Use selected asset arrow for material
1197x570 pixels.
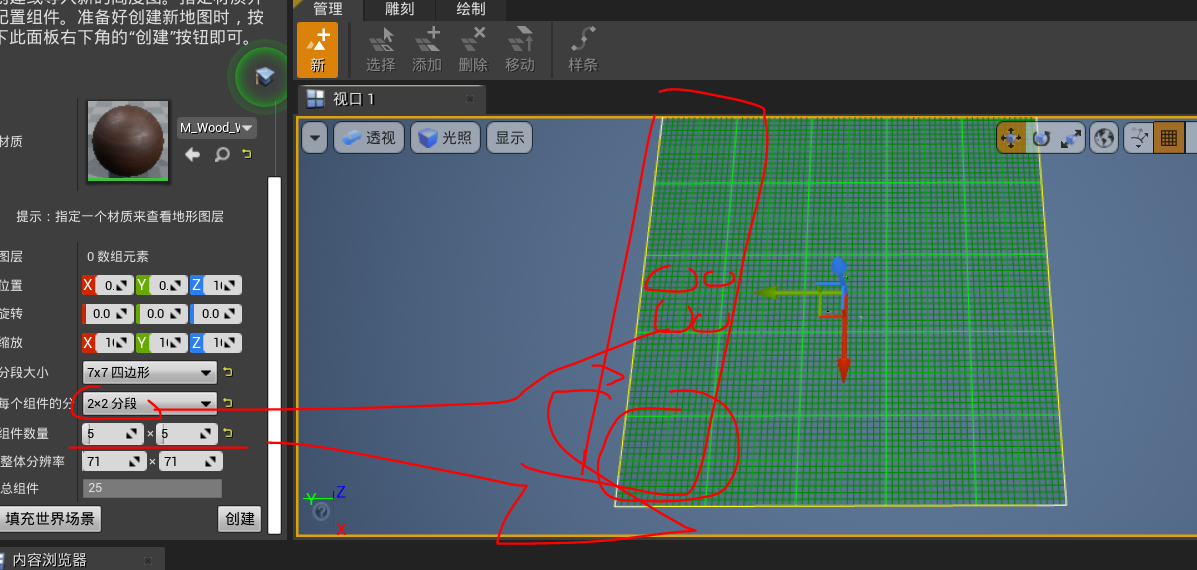(x=192, y=155)
